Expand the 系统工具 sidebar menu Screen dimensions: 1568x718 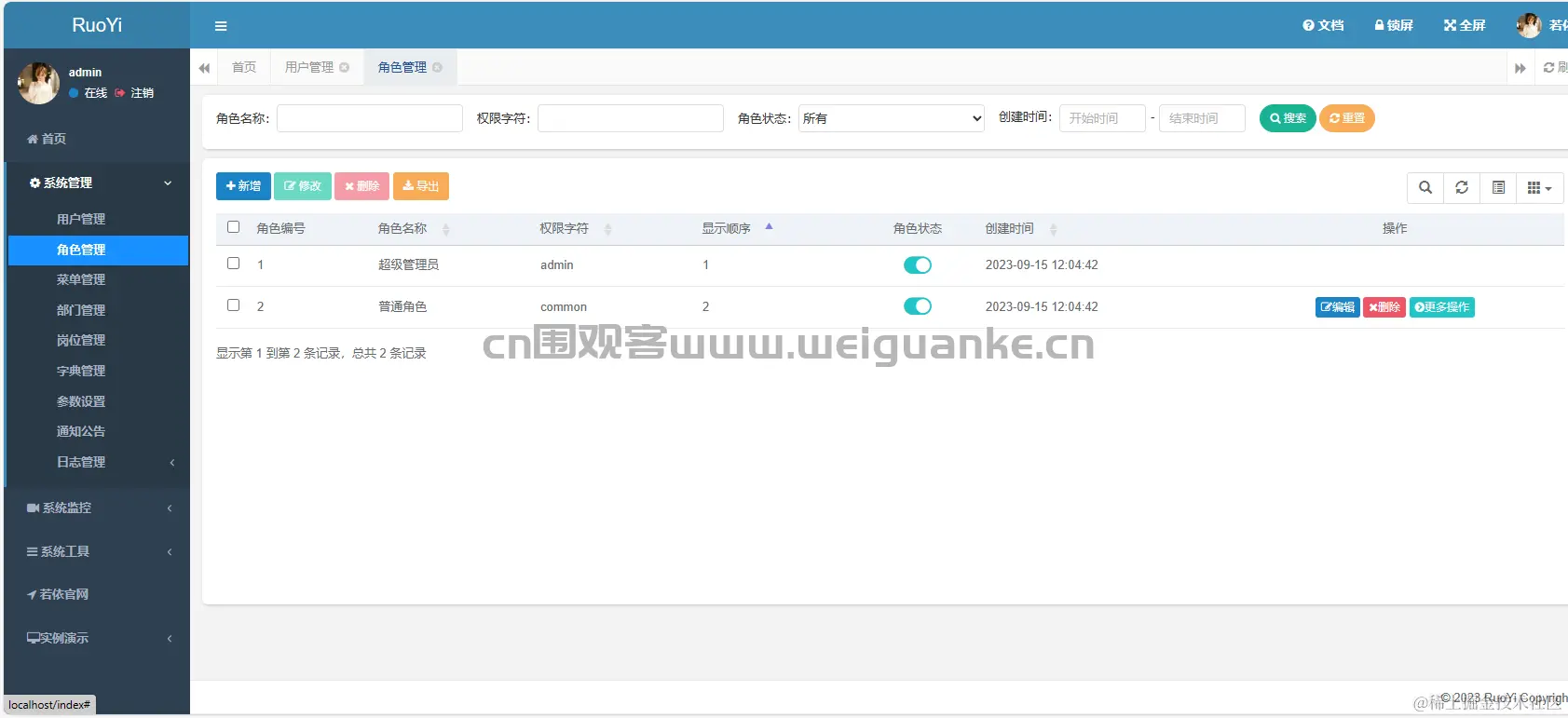(98, 551)
